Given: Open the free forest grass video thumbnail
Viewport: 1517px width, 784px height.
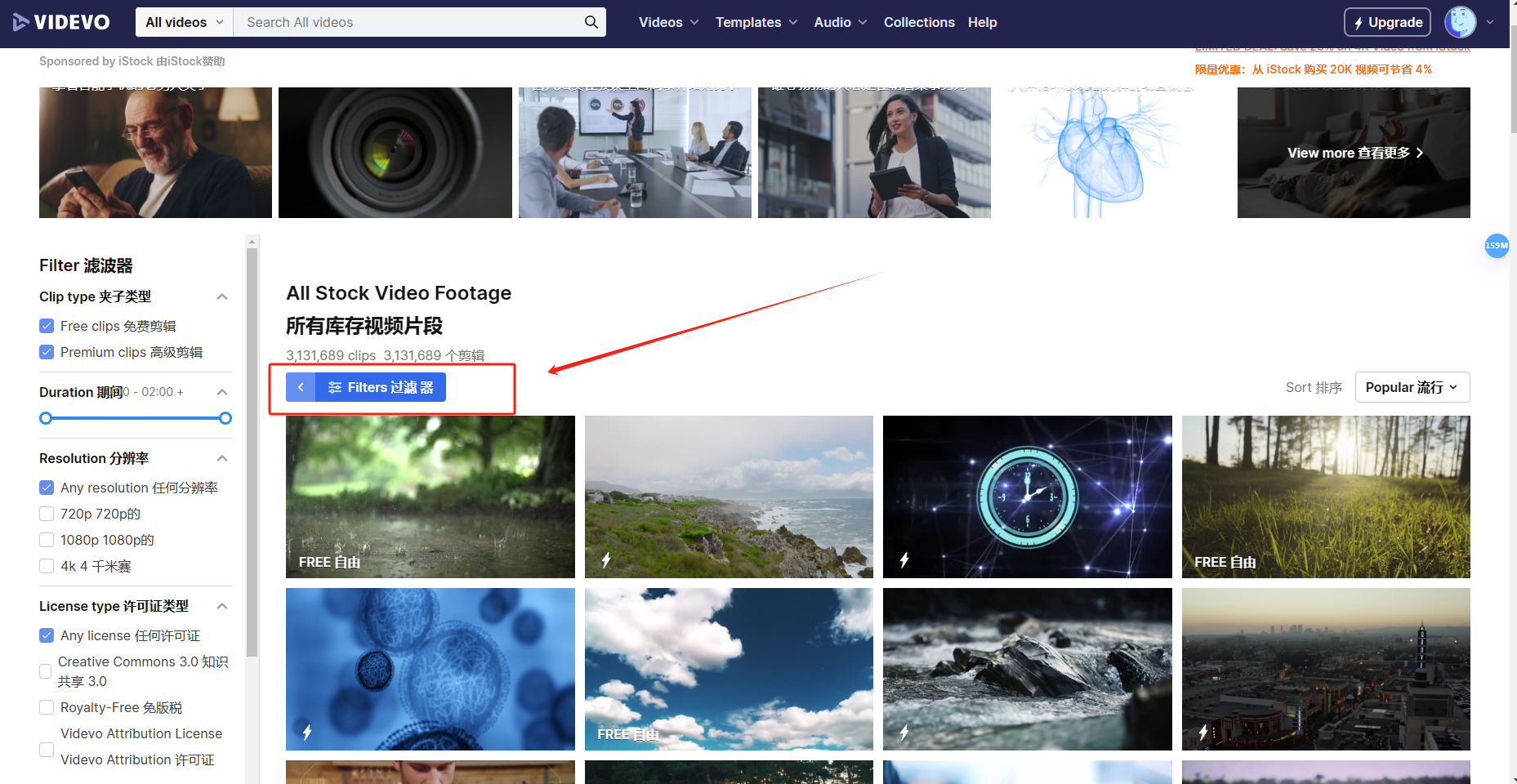Looking at the screenshot, I should tap(1326, 497).
